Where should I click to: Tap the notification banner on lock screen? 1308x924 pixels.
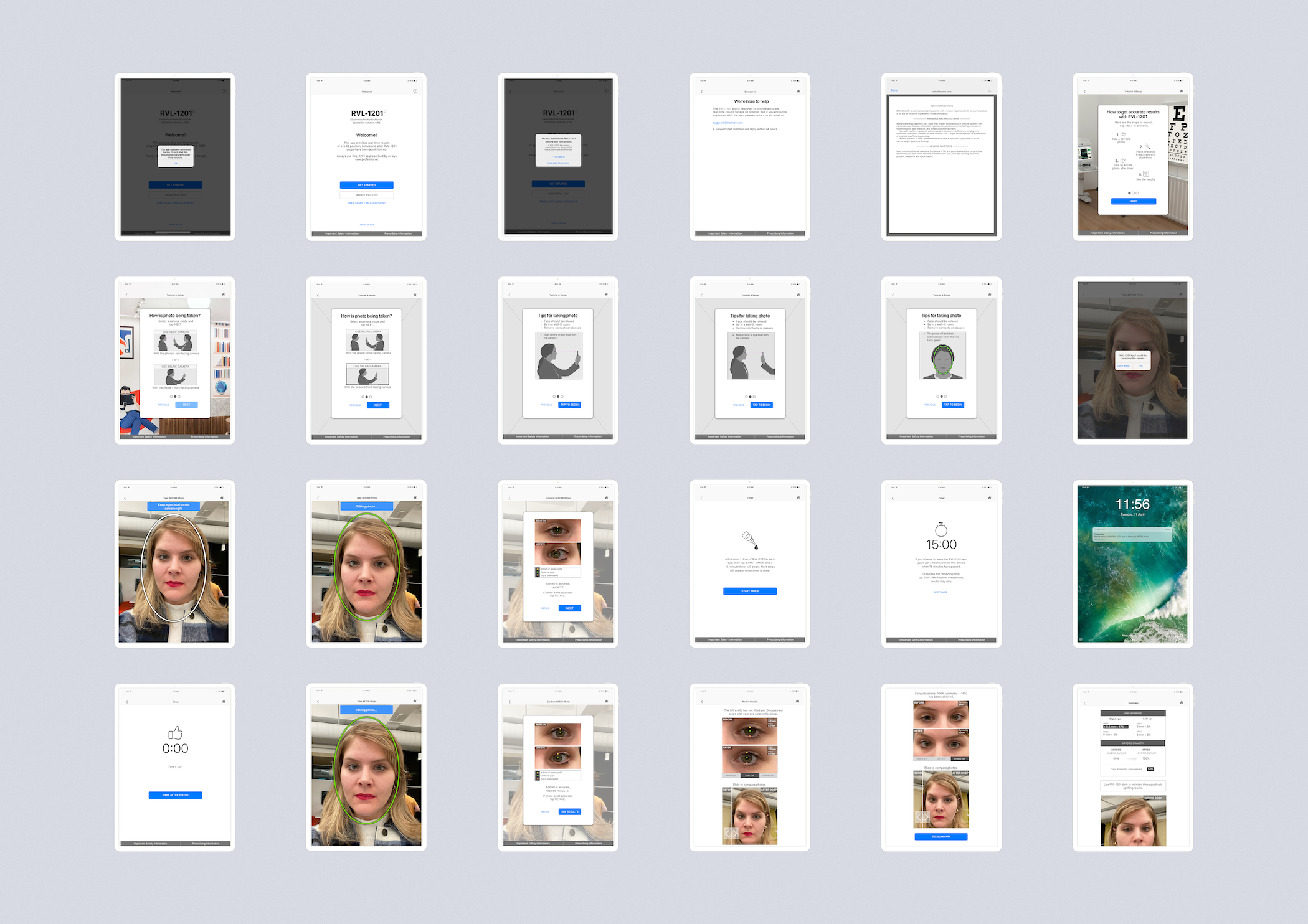(1132, 535)
